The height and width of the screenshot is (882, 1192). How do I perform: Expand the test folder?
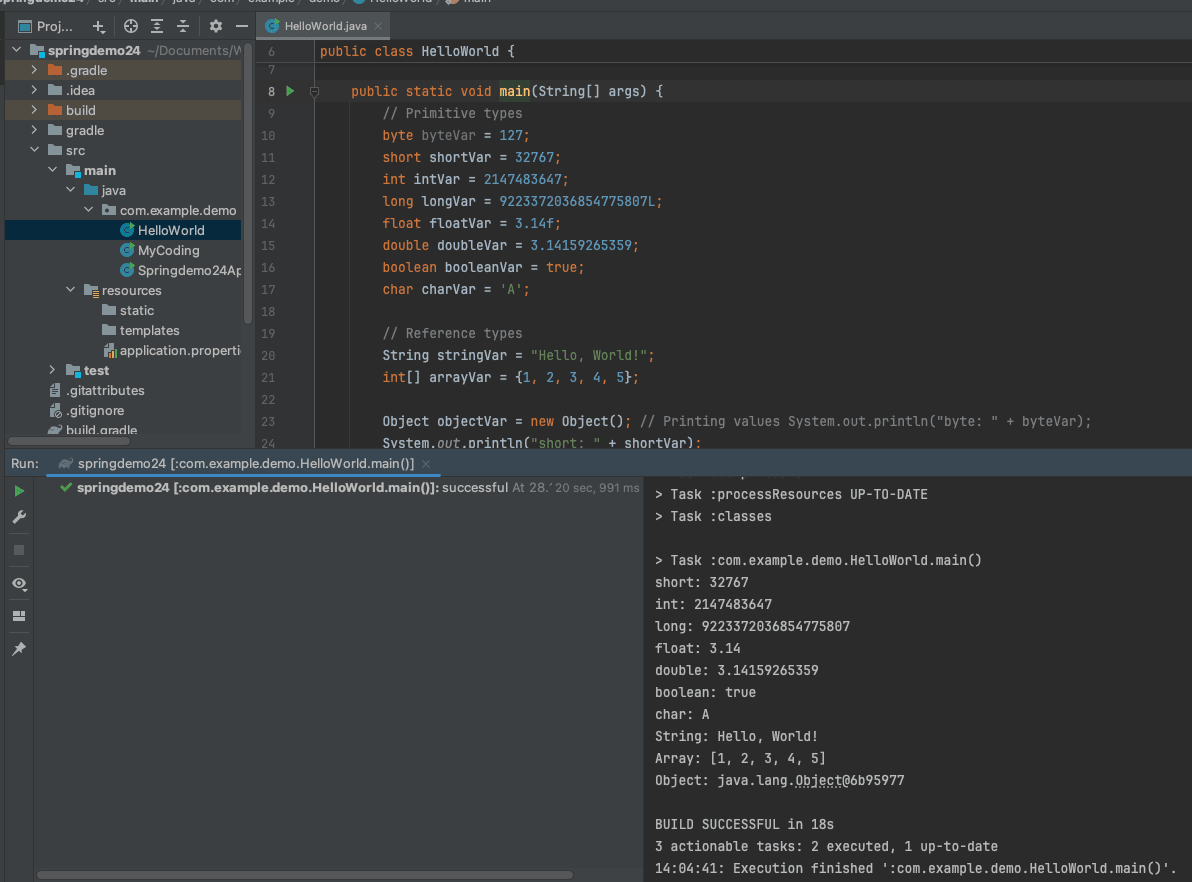coord(52,370)
